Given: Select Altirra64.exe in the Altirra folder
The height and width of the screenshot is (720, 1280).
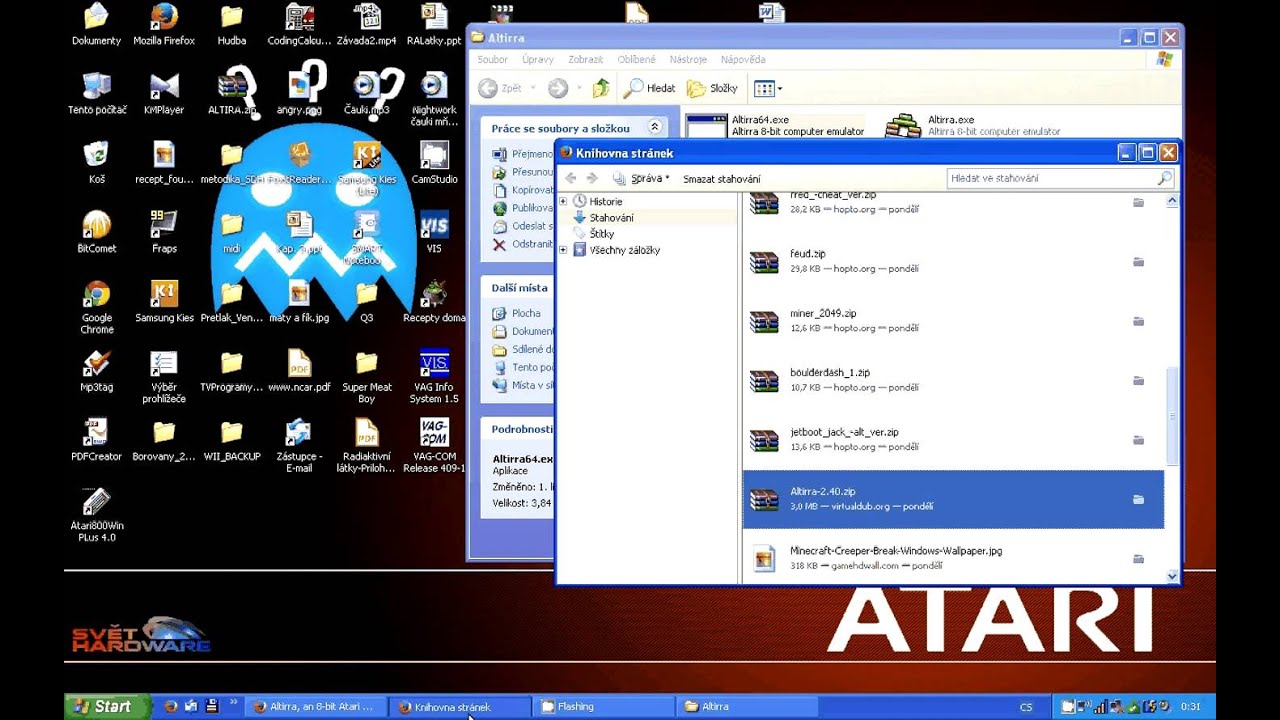Looking at the screenshot, I should coord(776,125).
